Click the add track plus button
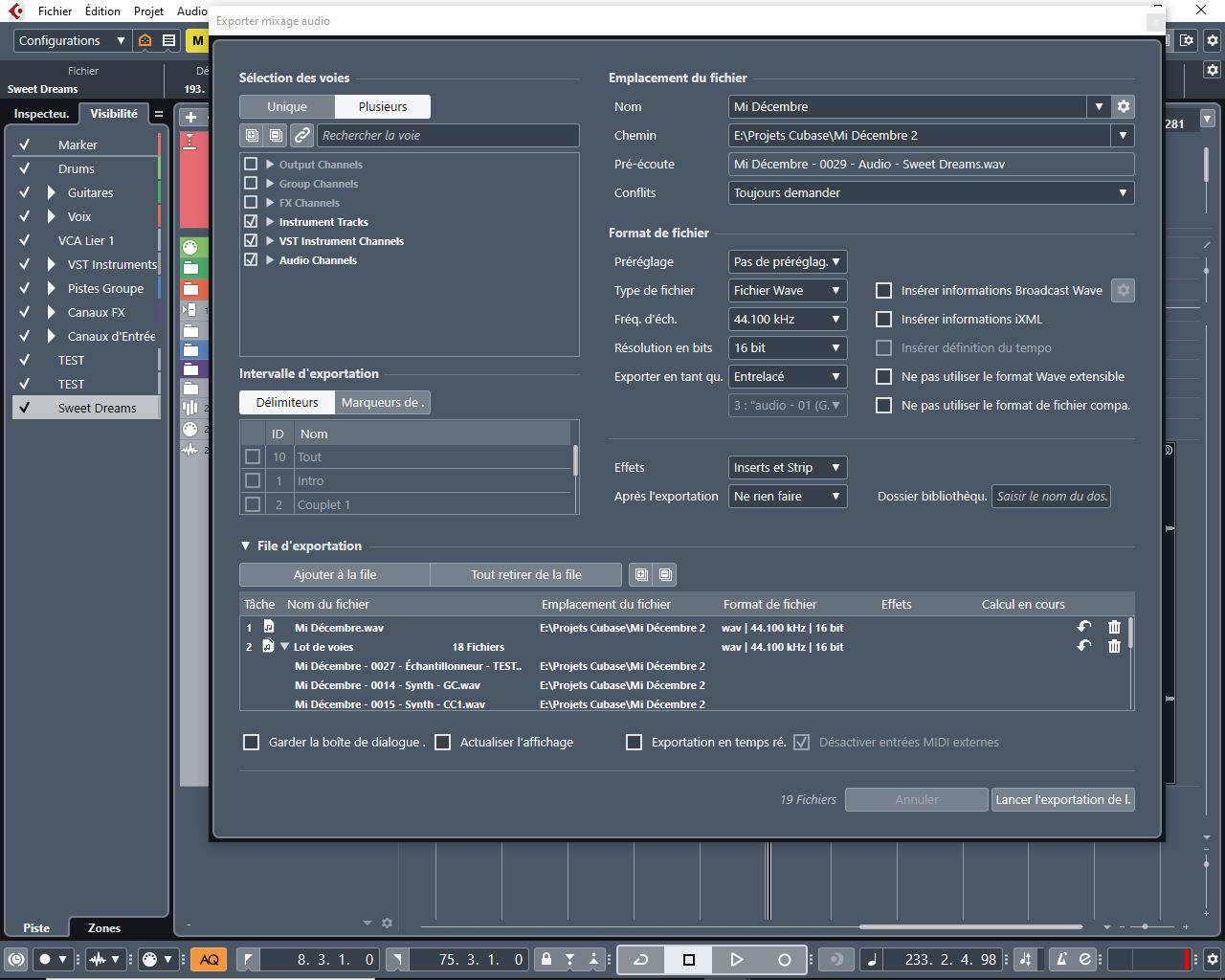Image resolution: width=1225 pixels, height=980 pixels. click(x=190, y=117)
